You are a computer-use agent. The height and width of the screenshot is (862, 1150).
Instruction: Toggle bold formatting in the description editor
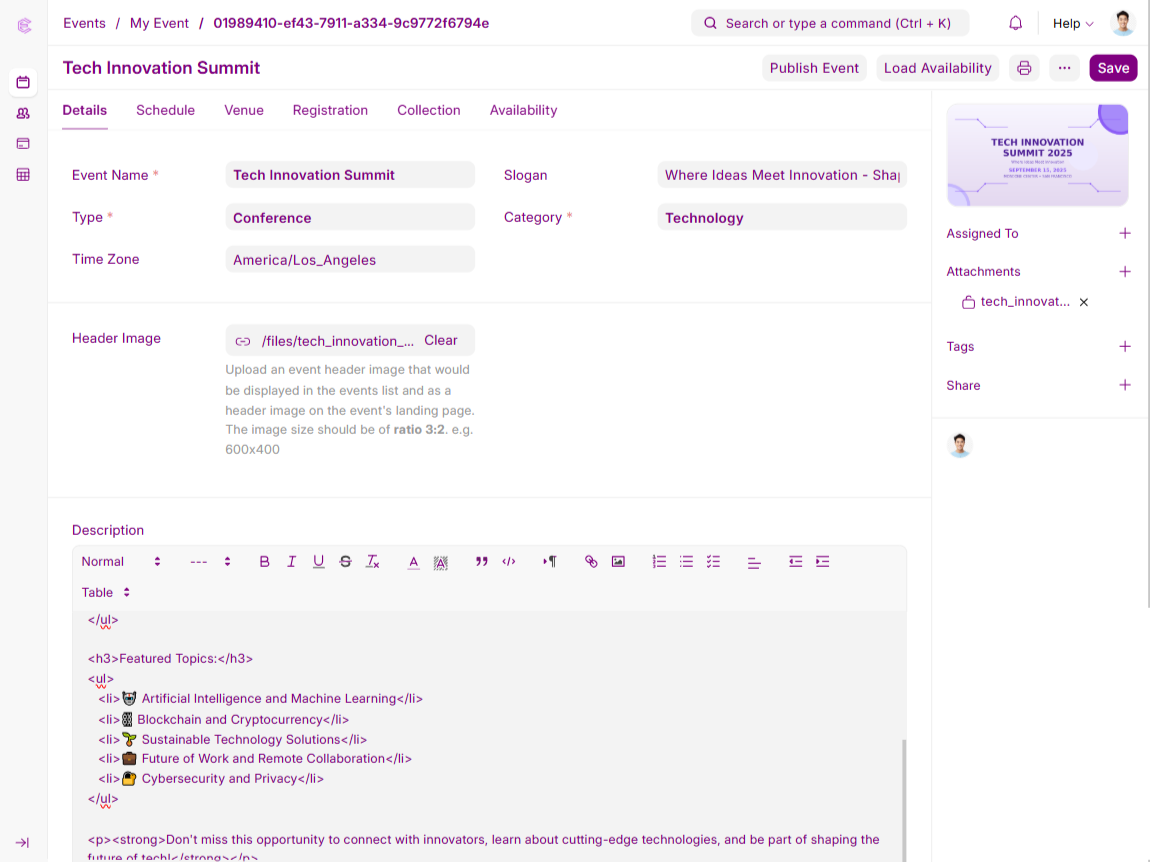pos(264,561)
